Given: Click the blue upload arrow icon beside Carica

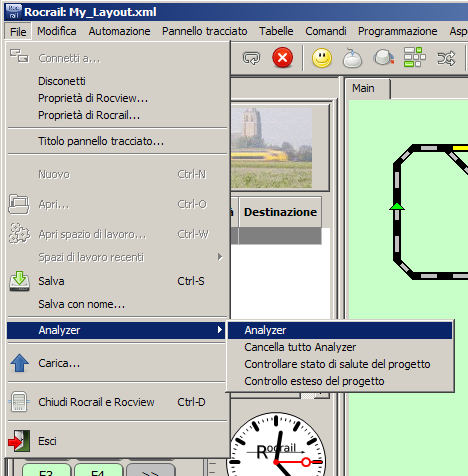Looking at the screenshot, I should [x=20, y=363].
